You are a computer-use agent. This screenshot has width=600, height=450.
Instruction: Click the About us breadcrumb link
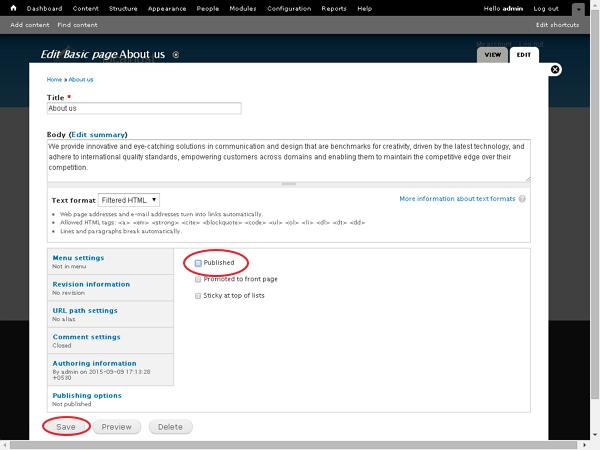(81, 80)
